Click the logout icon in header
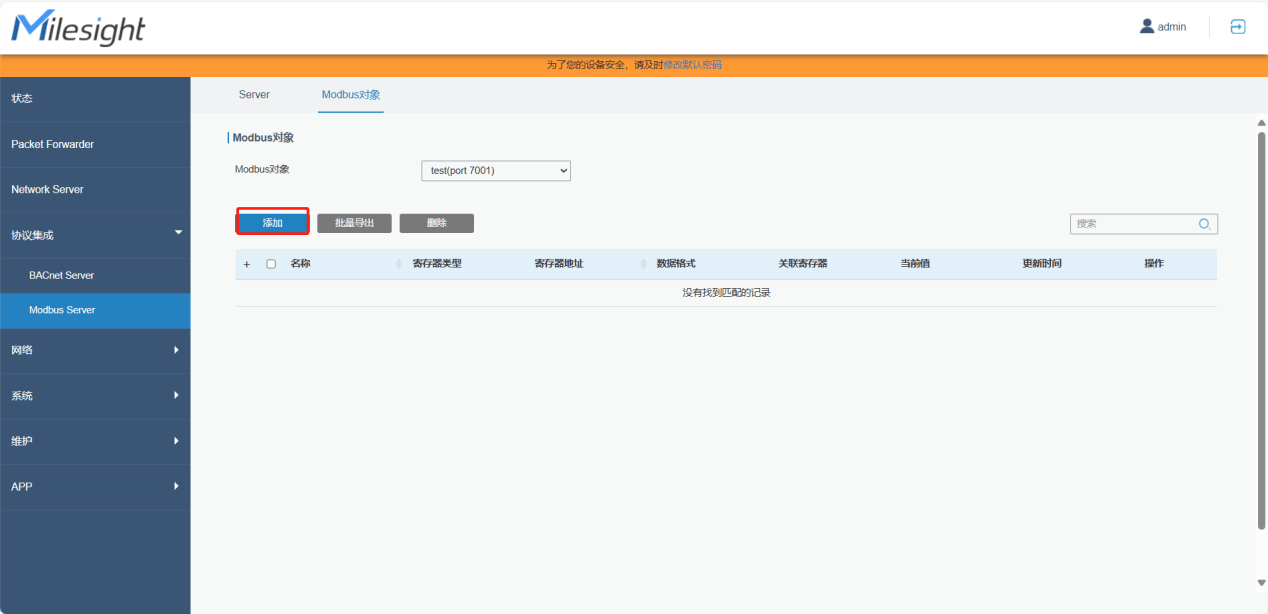The image size is (1268, 614). click(1237, 27)
